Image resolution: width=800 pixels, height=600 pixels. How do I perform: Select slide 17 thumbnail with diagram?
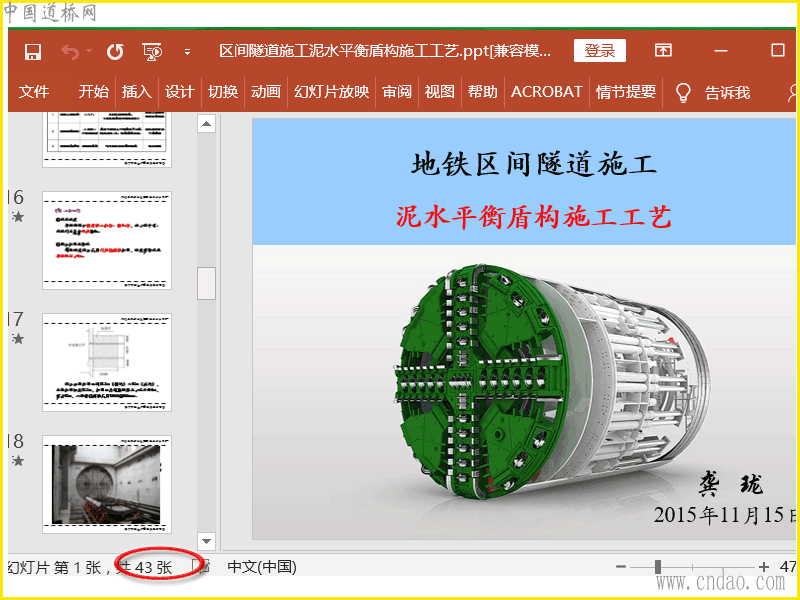click(107, 362)
